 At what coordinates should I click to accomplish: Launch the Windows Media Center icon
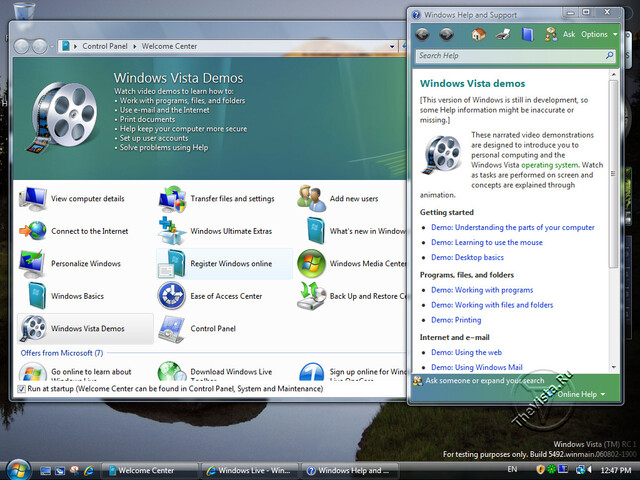click(x=311, y=263)
